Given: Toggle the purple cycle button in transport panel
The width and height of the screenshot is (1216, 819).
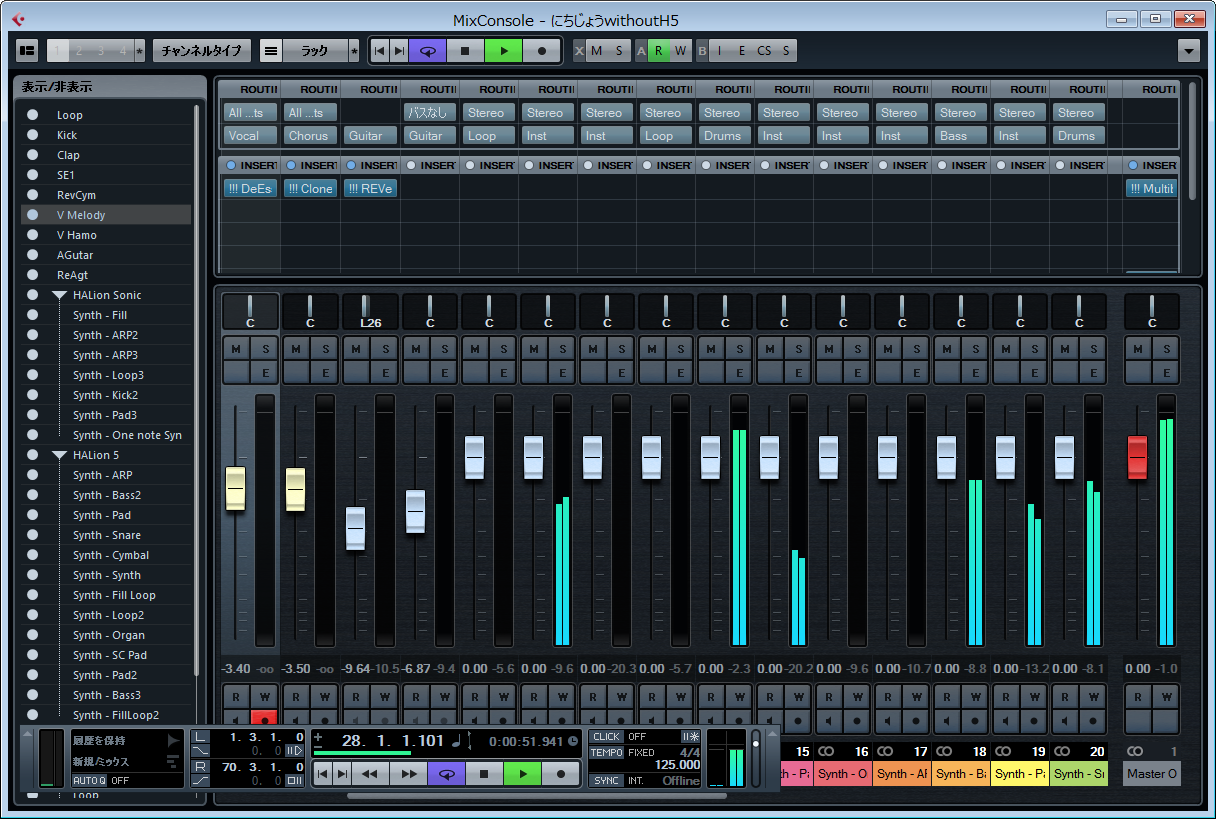Looking at the screenshot, I should [447, 773].
